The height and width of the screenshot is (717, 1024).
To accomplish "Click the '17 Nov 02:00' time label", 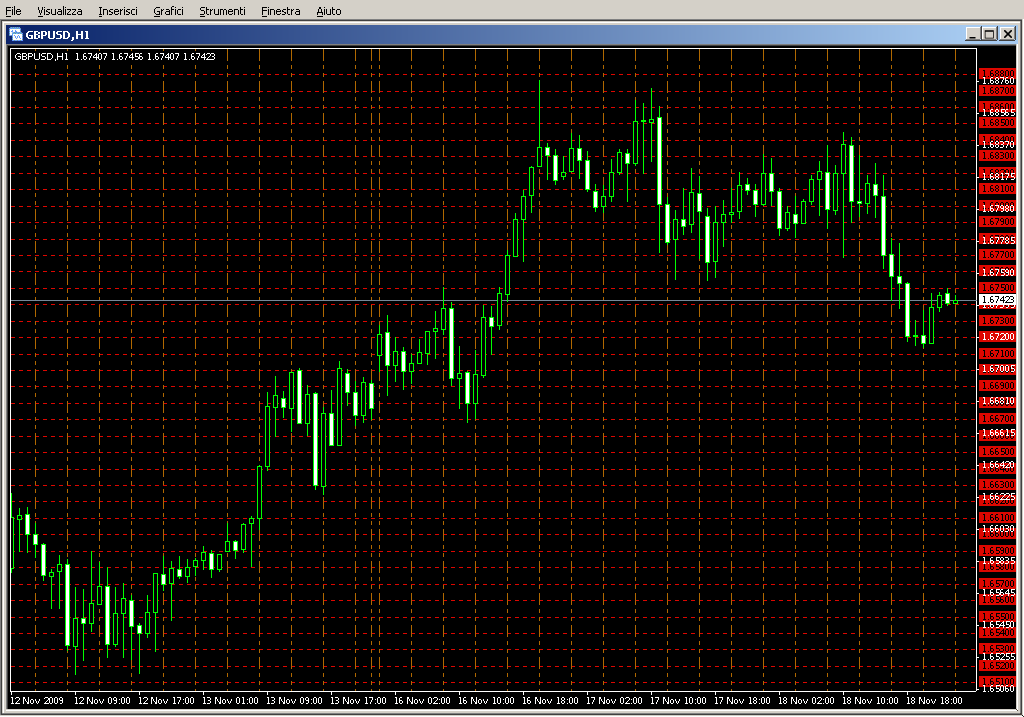I will 614,700.
